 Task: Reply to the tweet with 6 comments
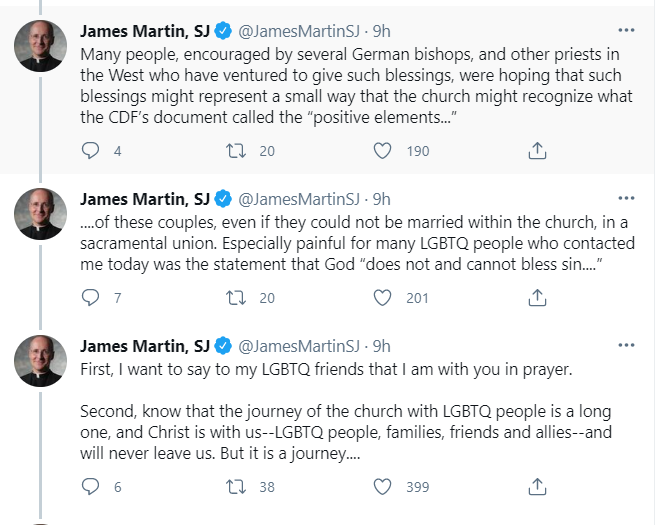pos(90,486)
